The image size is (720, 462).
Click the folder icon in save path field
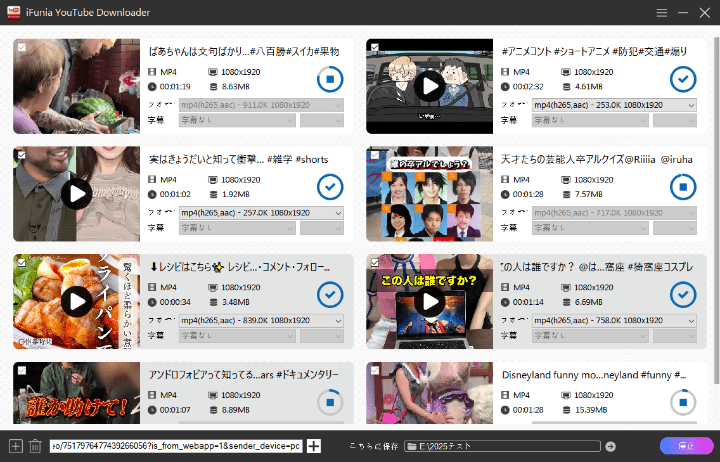tap(411, 446)
